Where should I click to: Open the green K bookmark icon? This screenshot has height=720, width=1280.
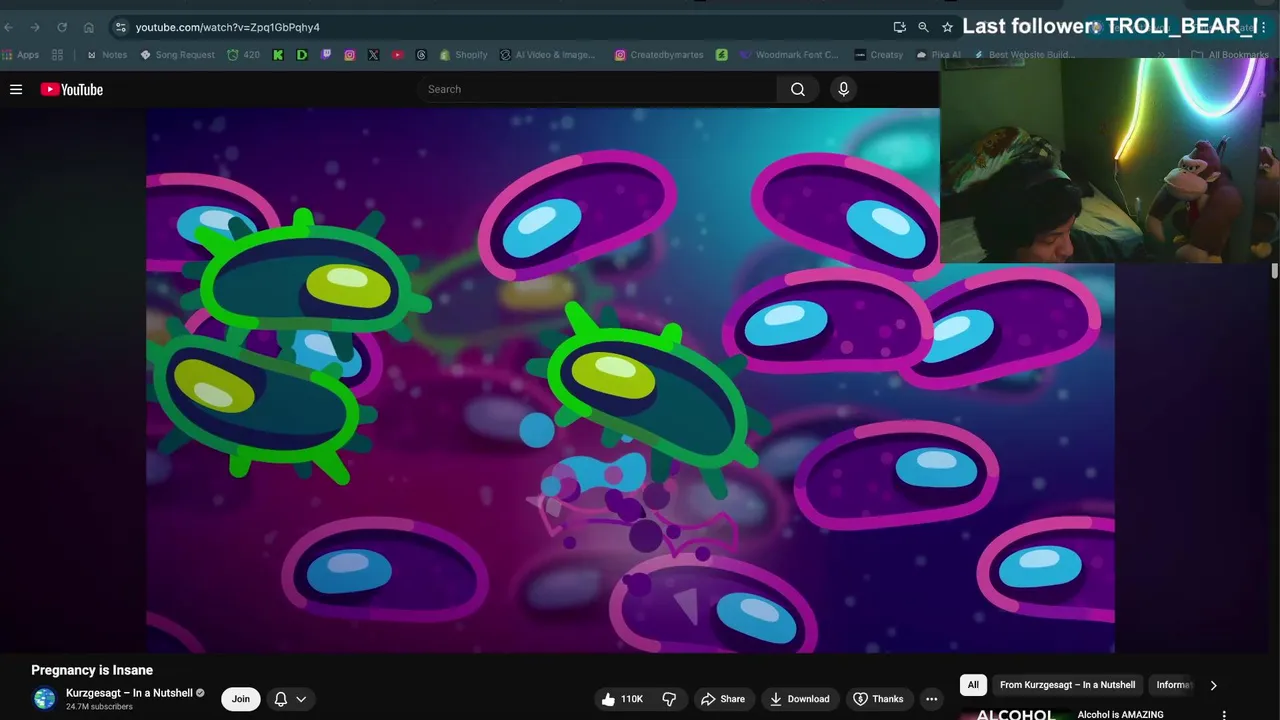pos(278,55)
